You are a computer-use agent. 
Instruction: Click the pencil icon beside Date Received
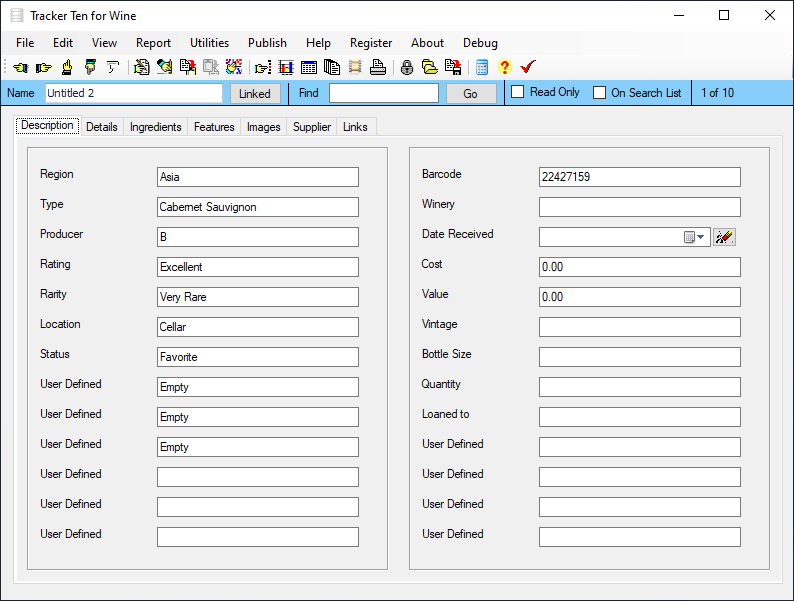pyautogui.click(x=724, y=237)
